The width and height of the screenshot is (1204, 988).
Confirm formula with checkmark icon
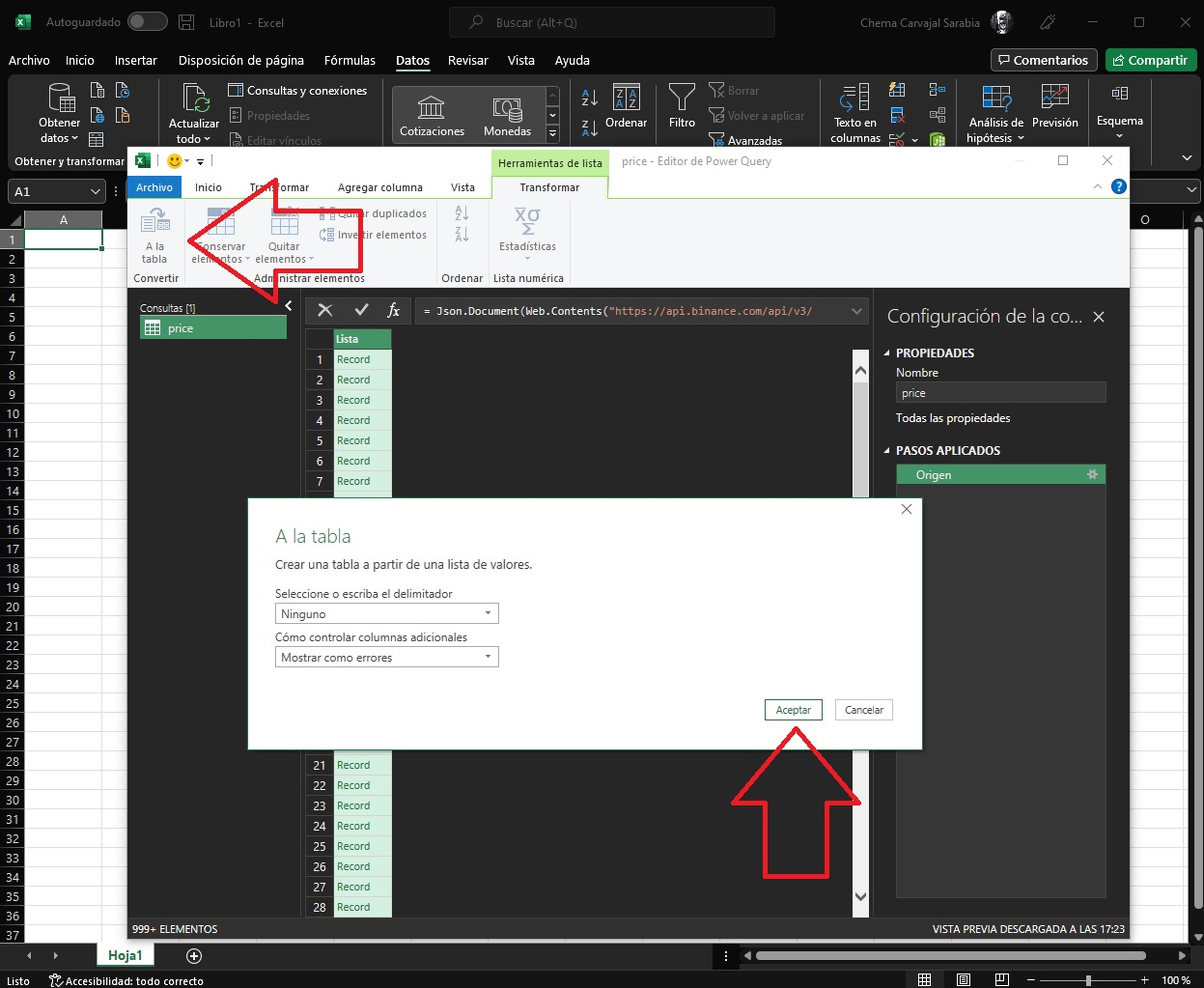pos(361,310)
